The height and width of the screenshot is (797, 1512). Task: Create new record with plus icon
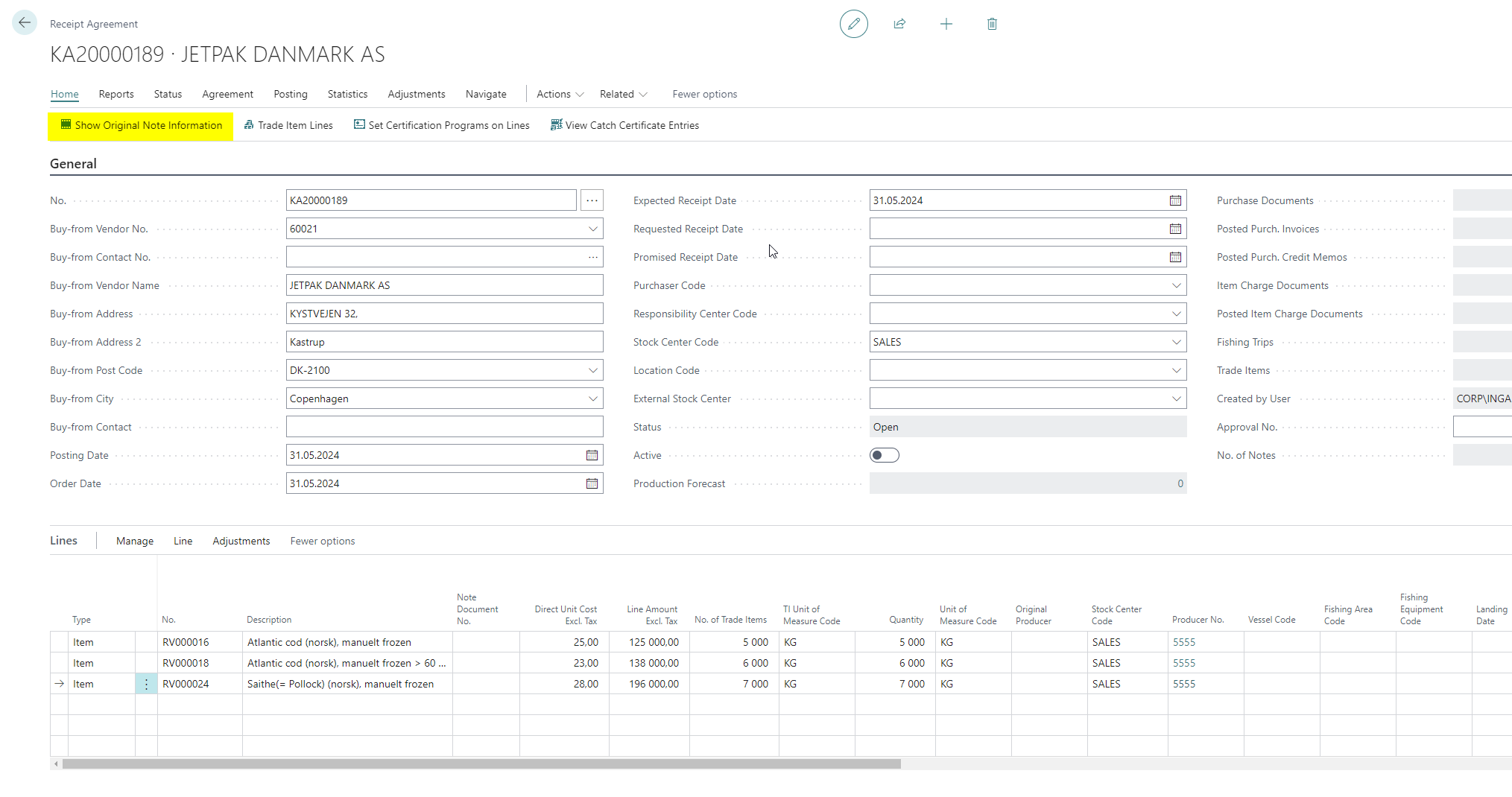pyautogui.click(x=946, y=24)
